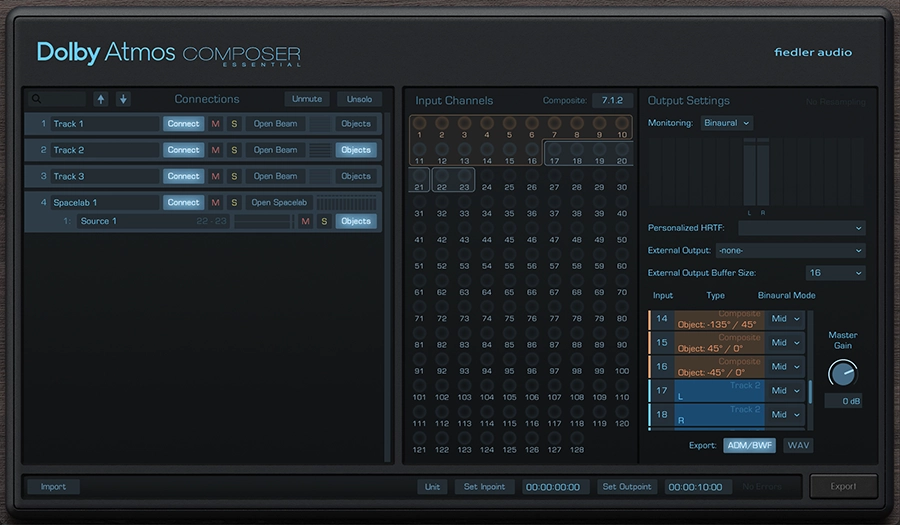This screenshot has height=525, width=900.
Task: Select input channel 43 circle
Action: (464, 228)
